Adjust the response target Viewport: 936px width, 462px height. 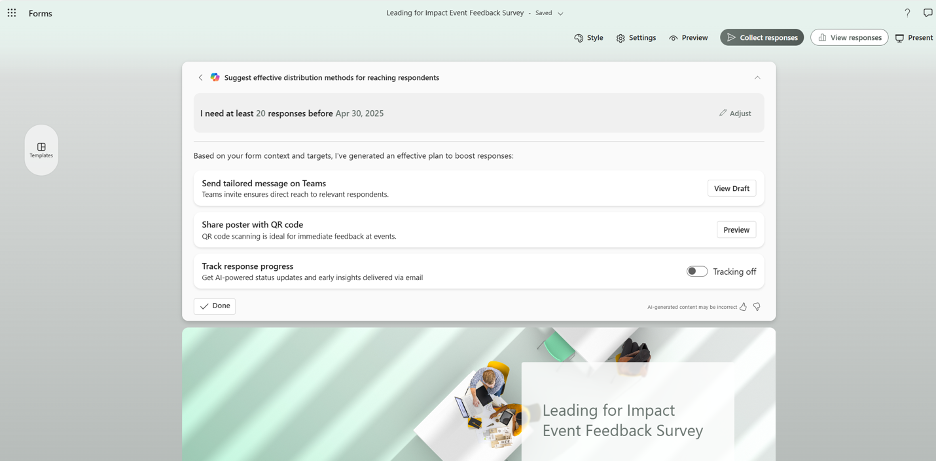click(735, 113)
